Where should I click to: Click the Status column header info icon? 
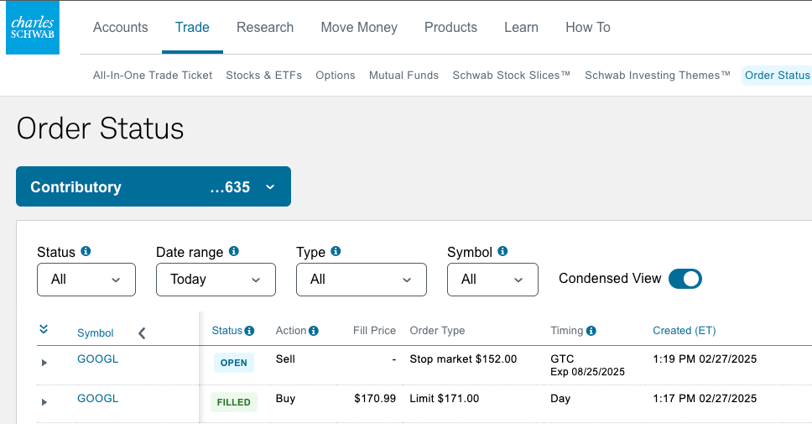pos(249,331)
